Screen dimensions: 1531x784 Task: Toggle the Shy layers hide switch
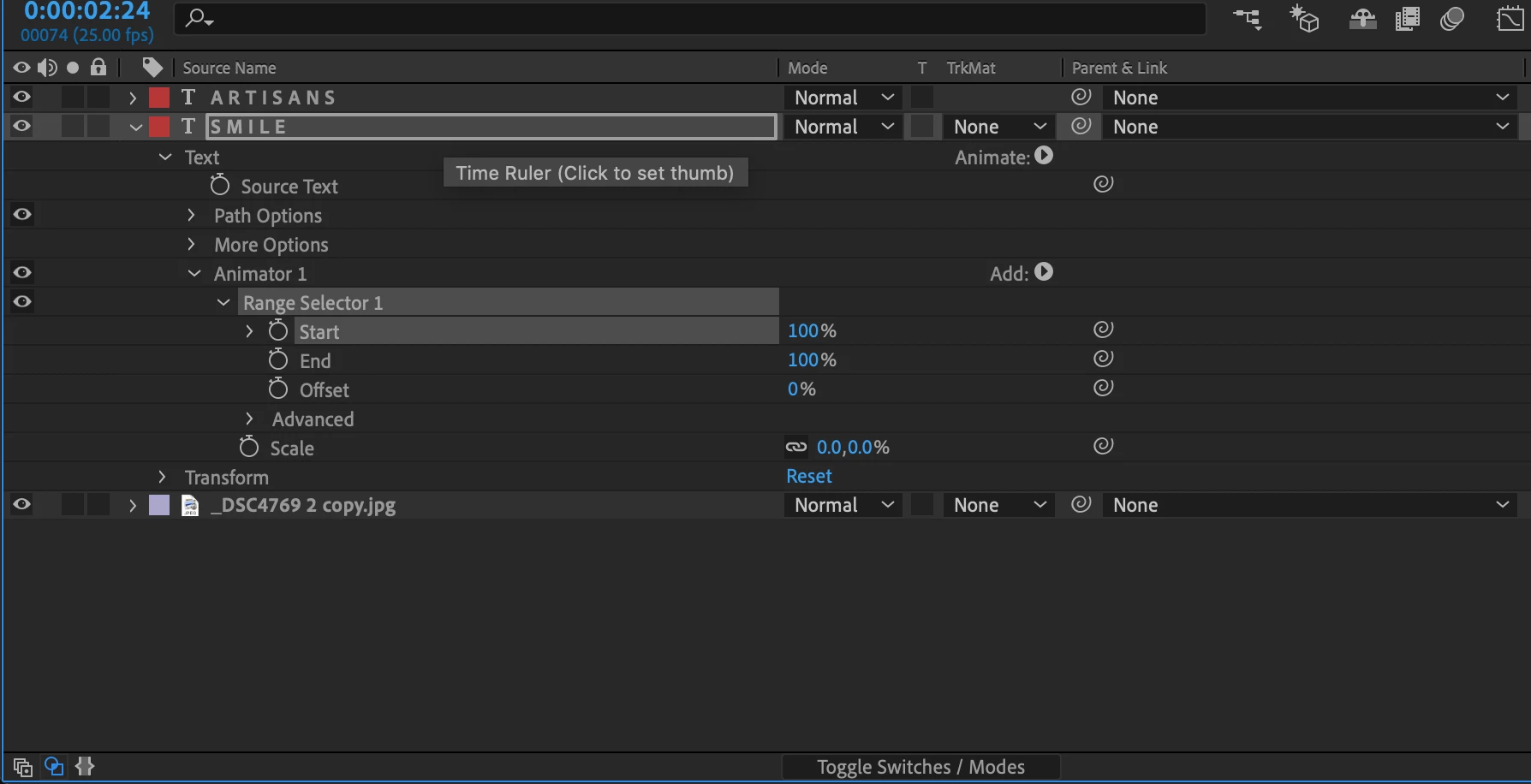pyautogui.click(x=1362, y=19)
